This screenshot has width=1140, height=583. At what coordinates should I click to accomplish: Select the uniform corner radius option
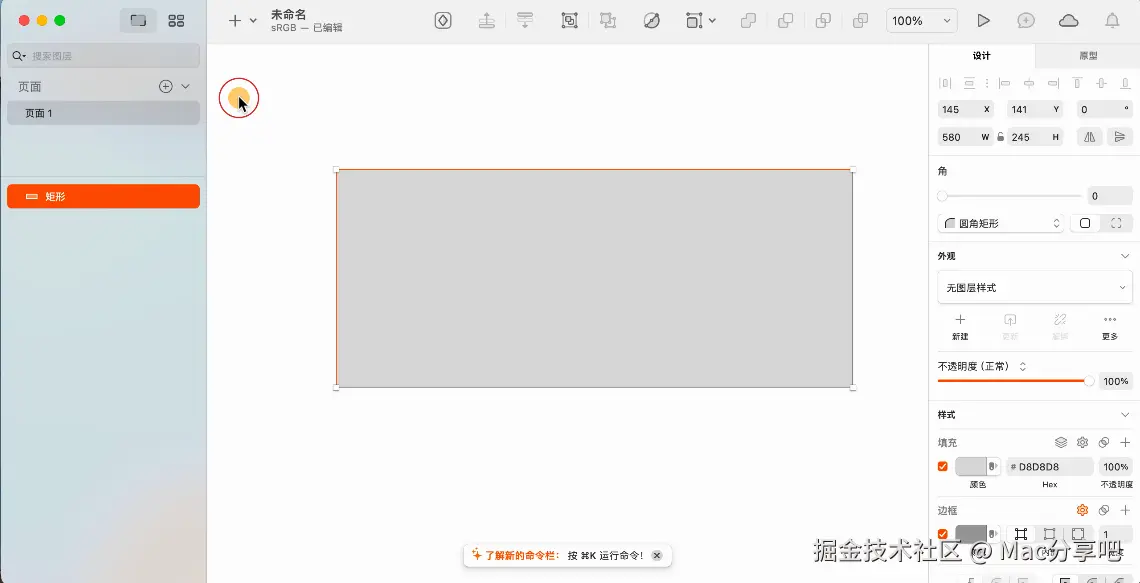(1085, 223)
